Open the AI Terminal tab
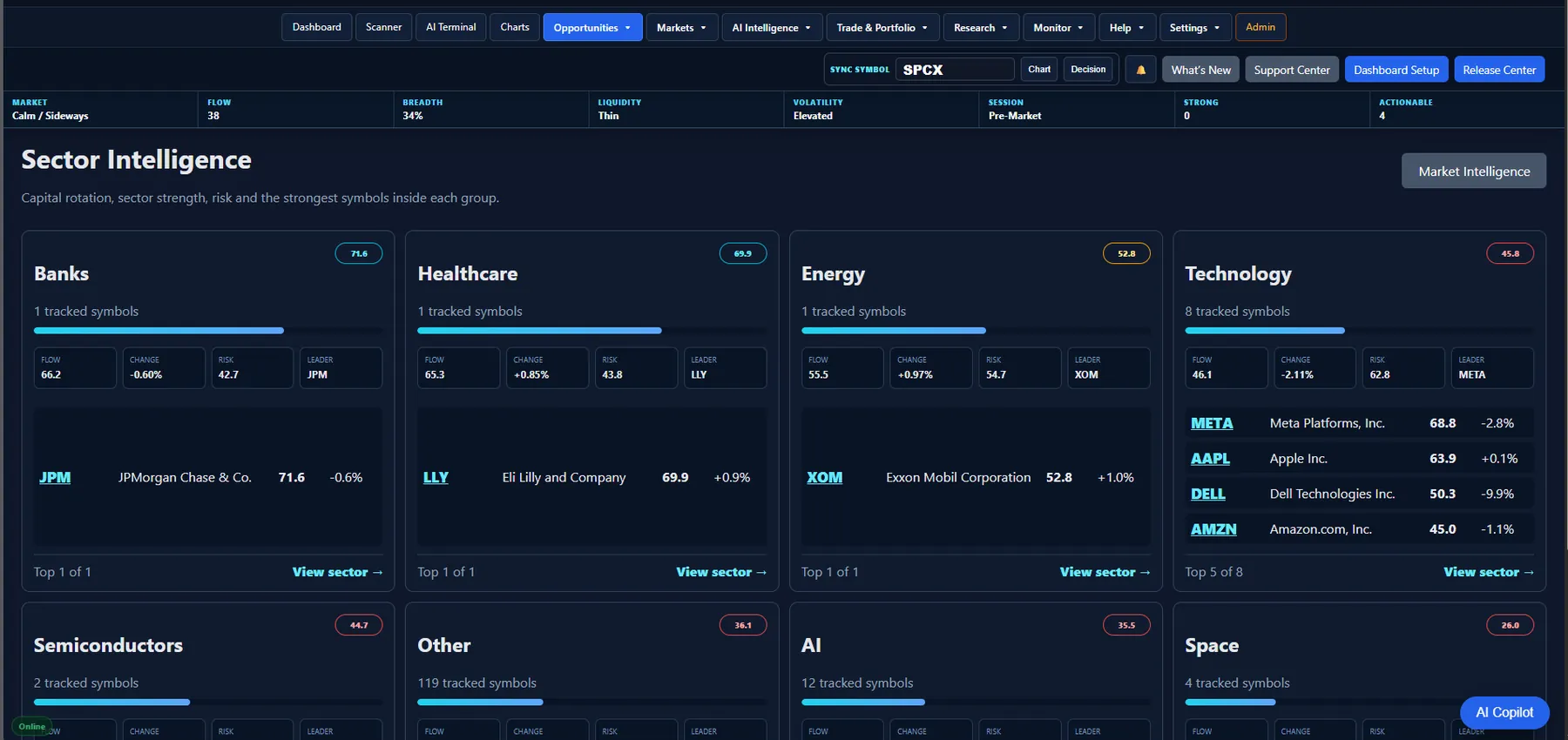 point(451,27)
